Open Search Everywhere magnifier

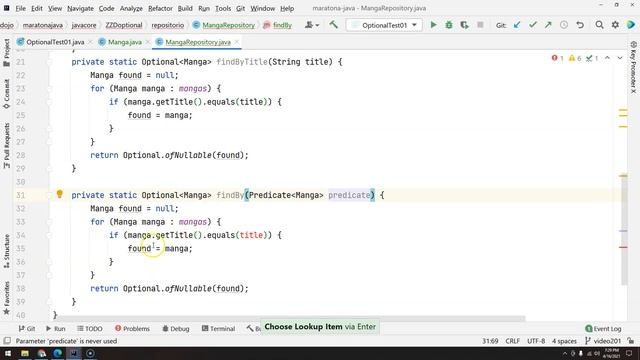point(599,25)
